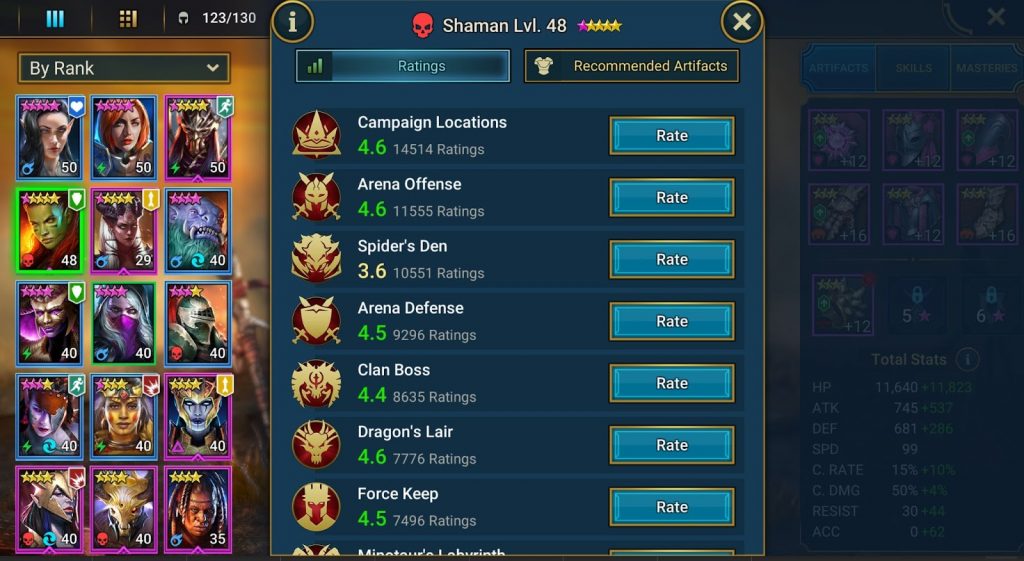
Task: Rate the champion for Spider's Den
Action: click(x=672, y=259)
